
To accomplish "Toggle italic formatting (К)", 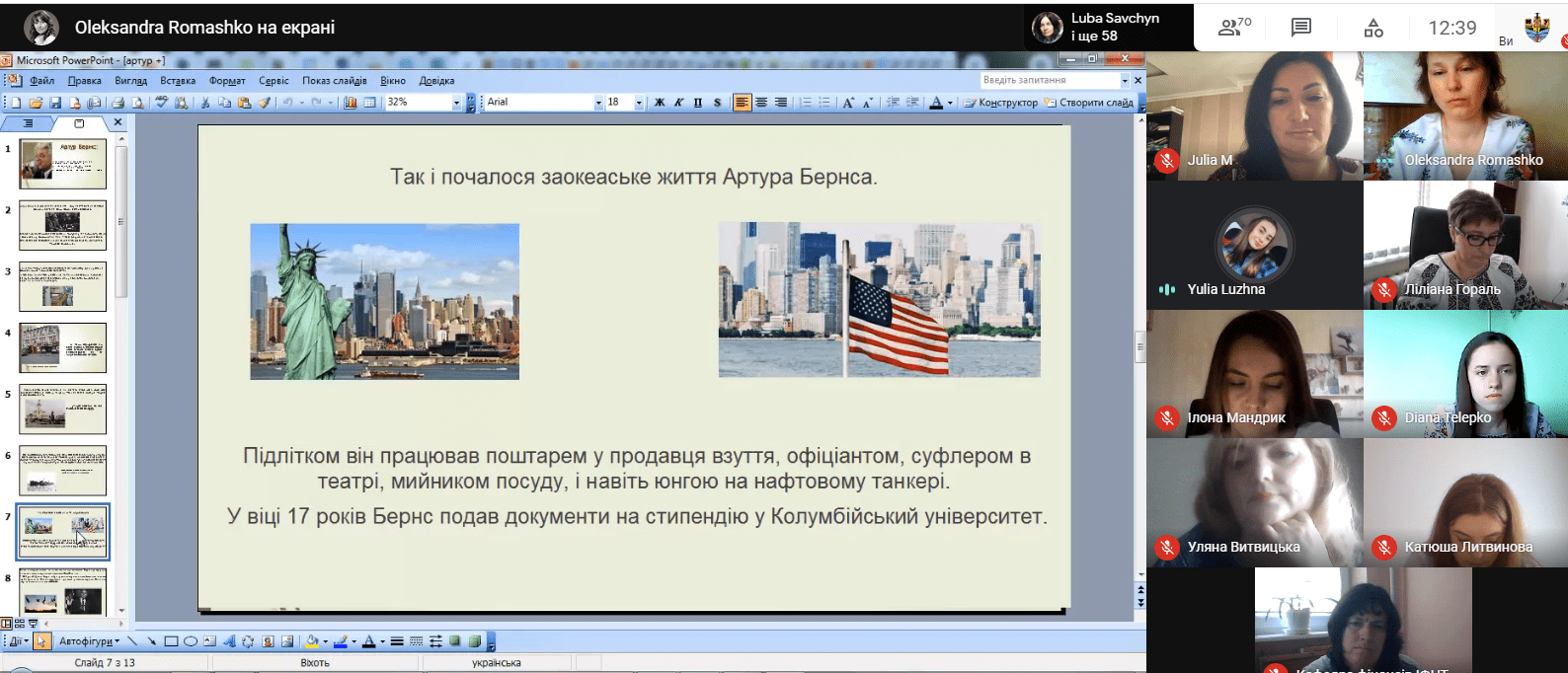I will (678, 103).
